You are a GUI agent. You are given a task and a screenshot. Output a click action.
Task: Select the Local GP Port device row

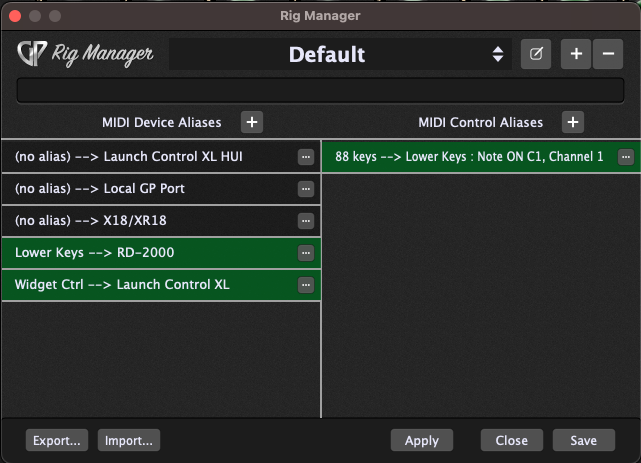161,188
